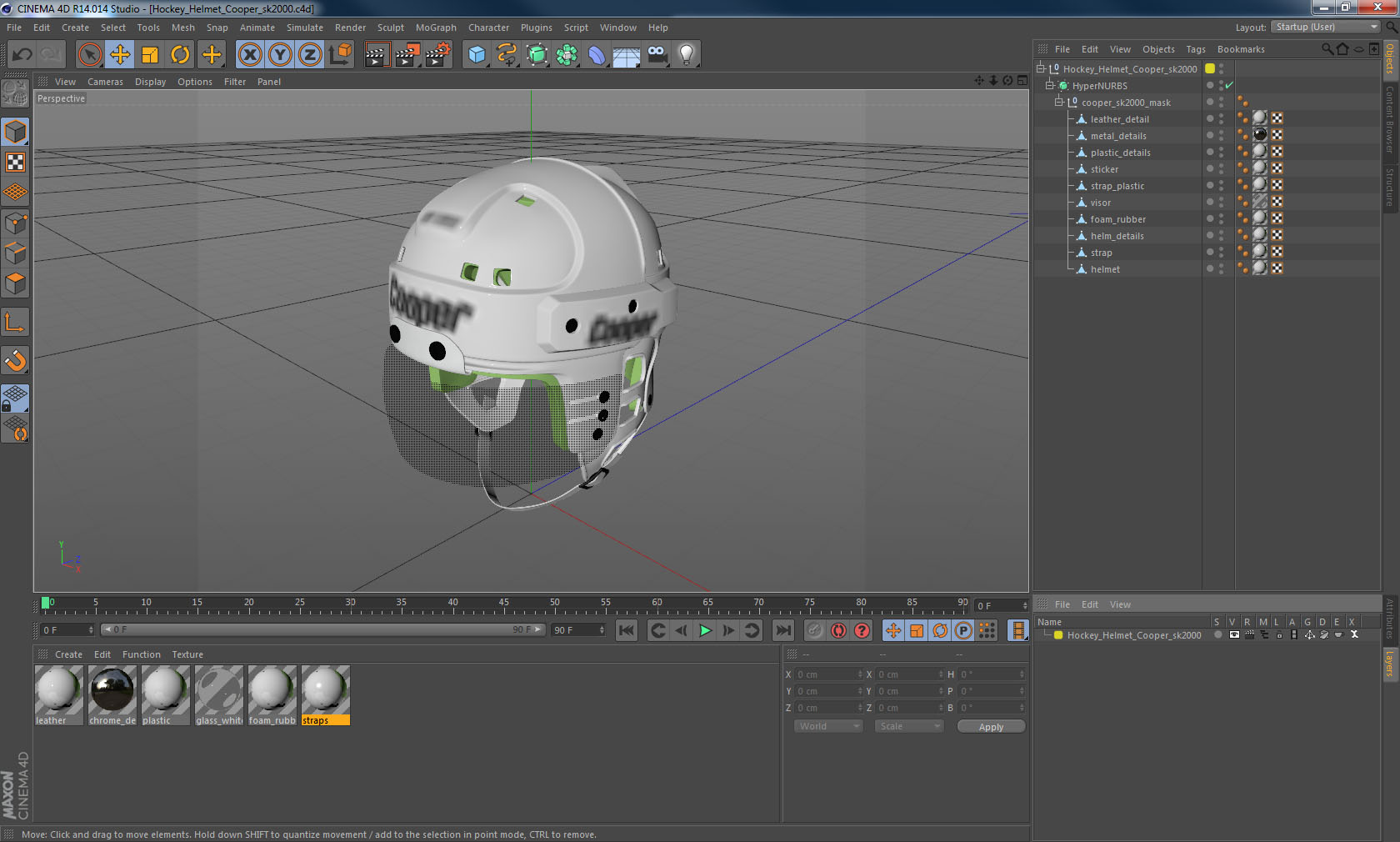Render the active view

pyautogui.click(x=377, y=55)
